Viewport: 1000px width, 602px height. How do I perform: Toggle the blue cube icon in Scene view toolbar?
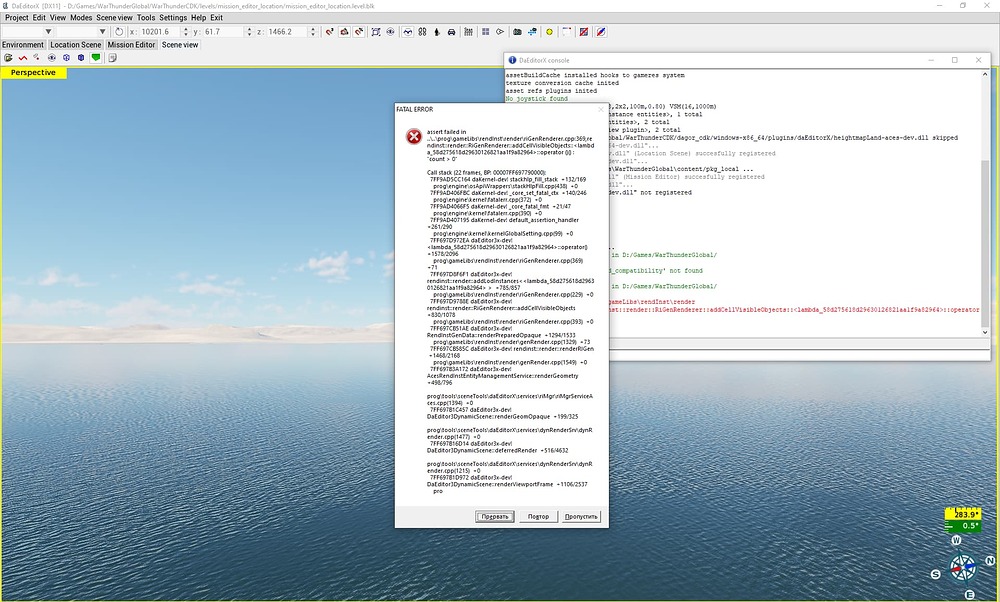coord(80,58)
